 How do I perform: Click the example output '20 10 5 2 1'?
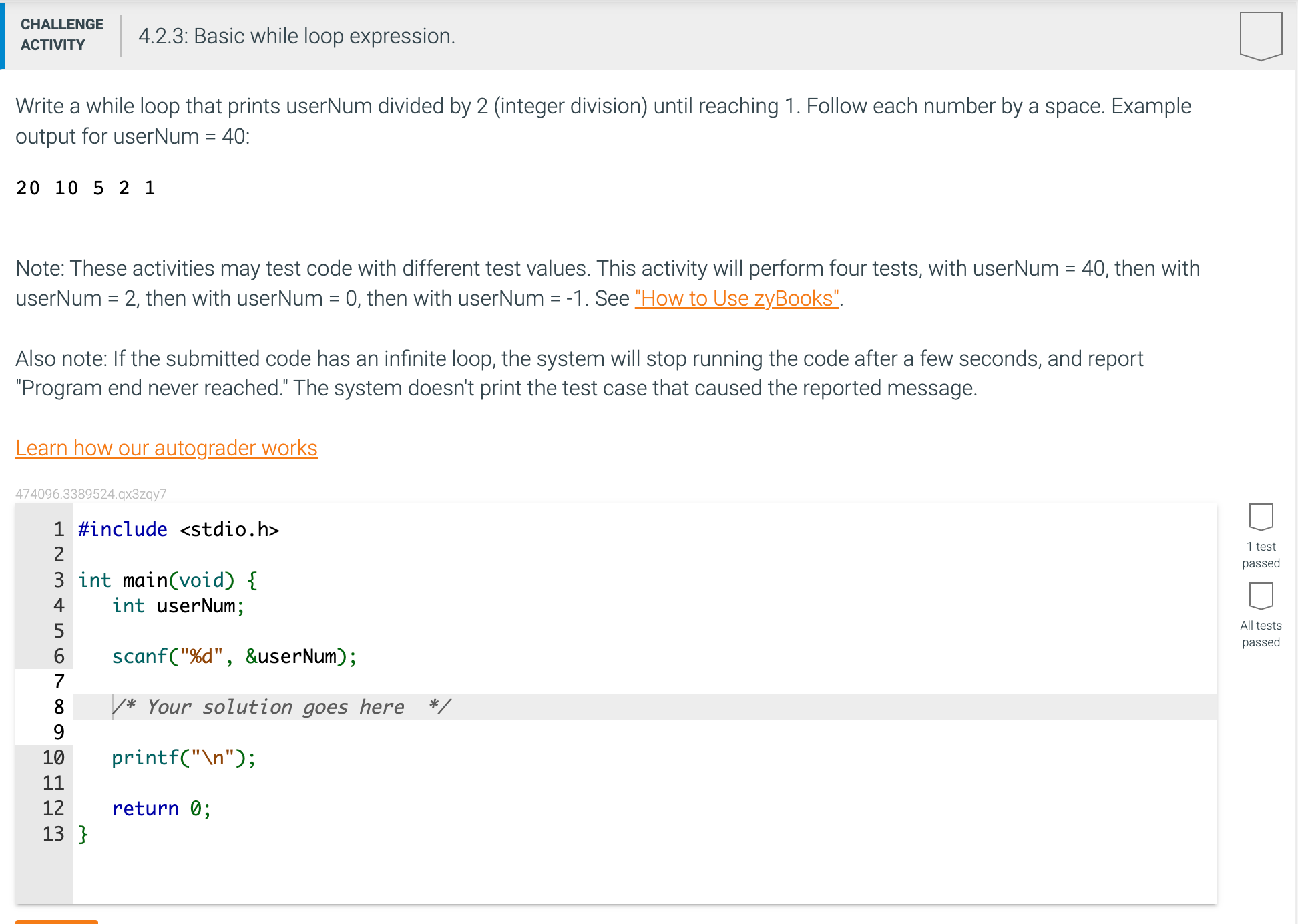[x=85, y=188]
